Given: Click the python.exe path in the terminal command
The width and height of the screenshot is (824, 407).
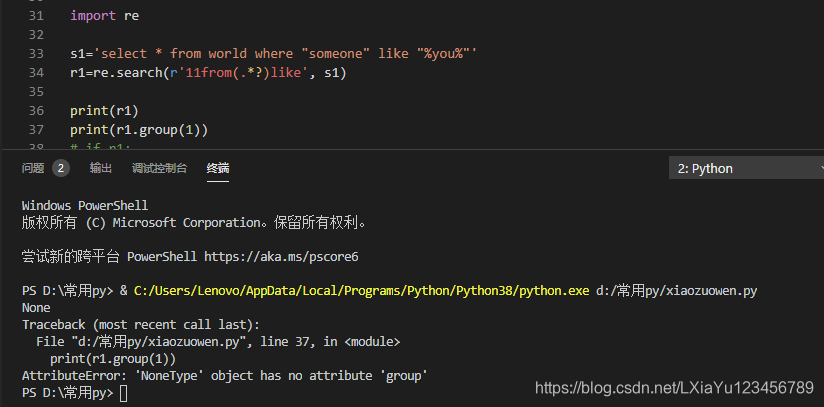Looking at the screenshot, I should [362, 291].
